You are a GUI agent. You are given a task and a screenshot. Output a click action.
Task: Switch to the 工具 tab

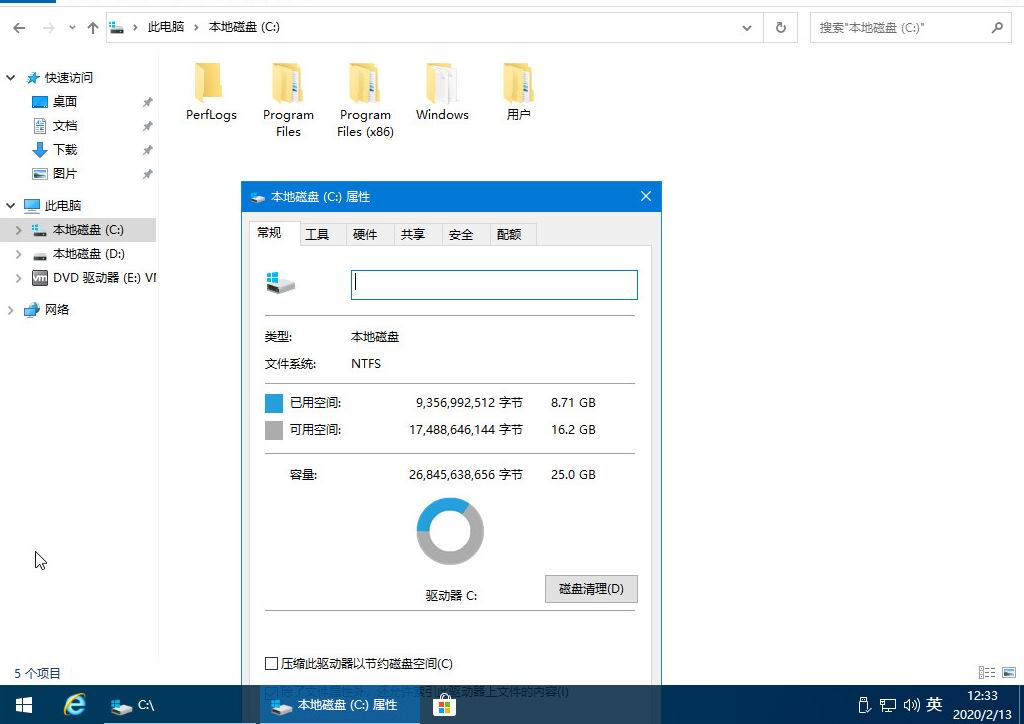click(317, 234)
